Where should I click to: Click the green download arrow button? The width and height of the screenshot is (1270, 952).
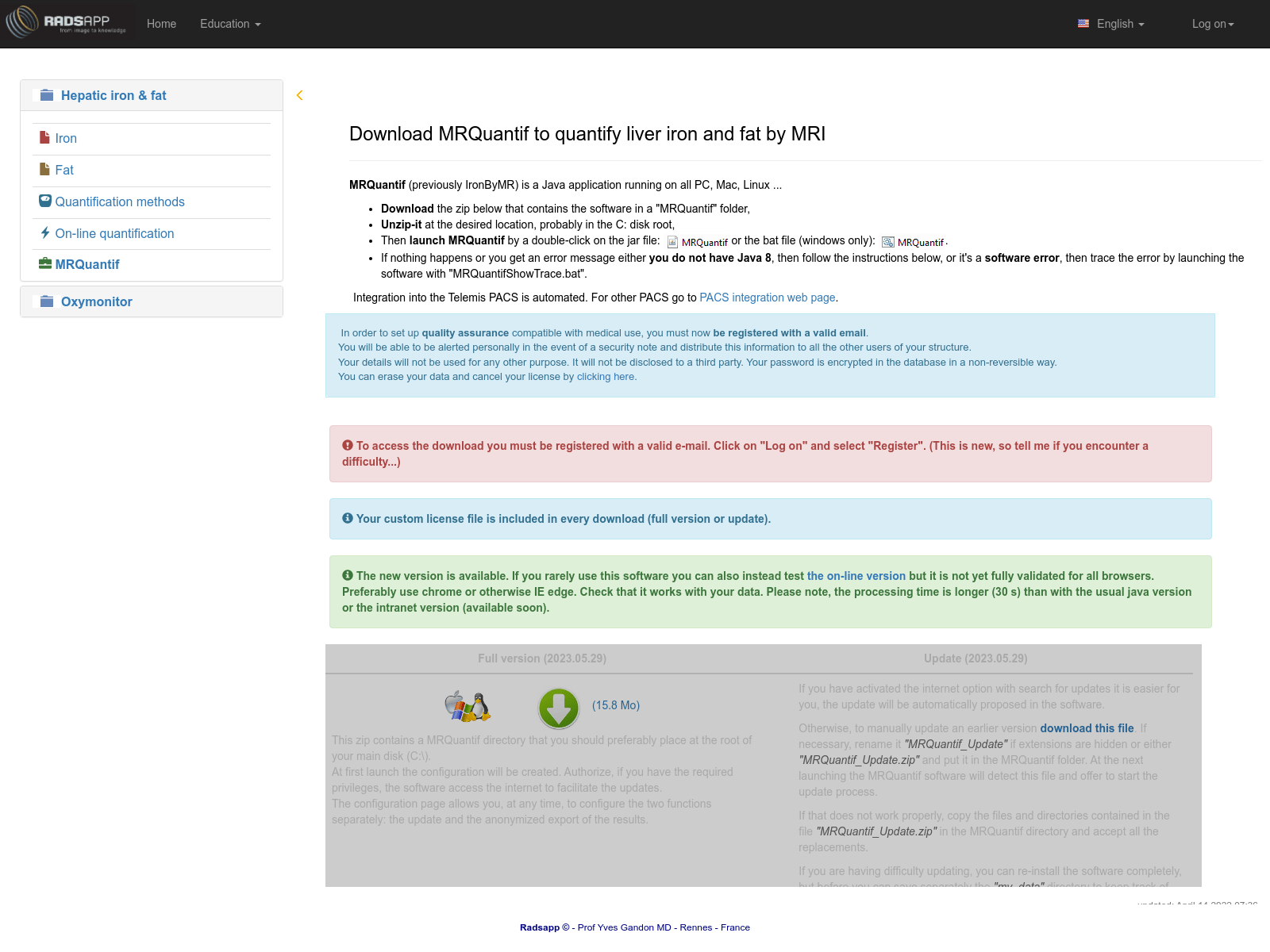click(x=559, y=708)
